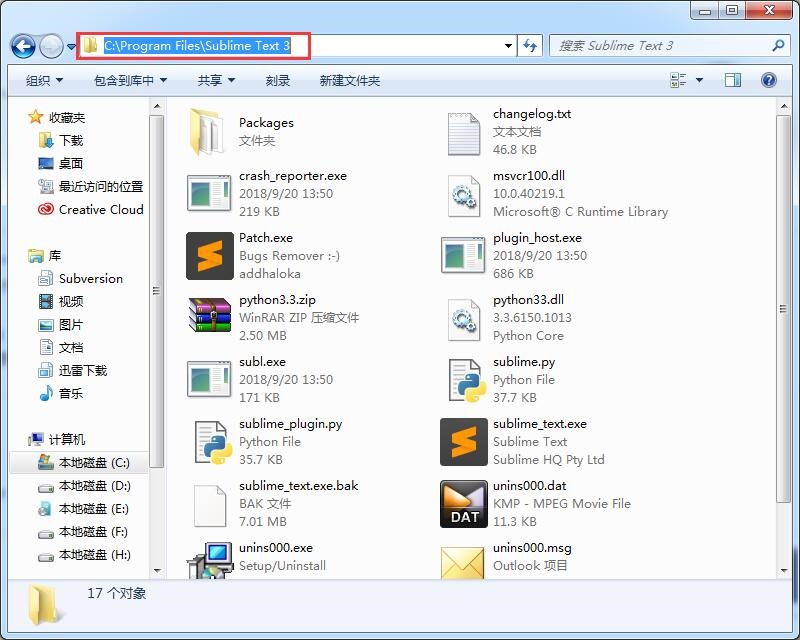Expand the address bar history dropdown
The image size is (800, 640).
click(508, 46)
